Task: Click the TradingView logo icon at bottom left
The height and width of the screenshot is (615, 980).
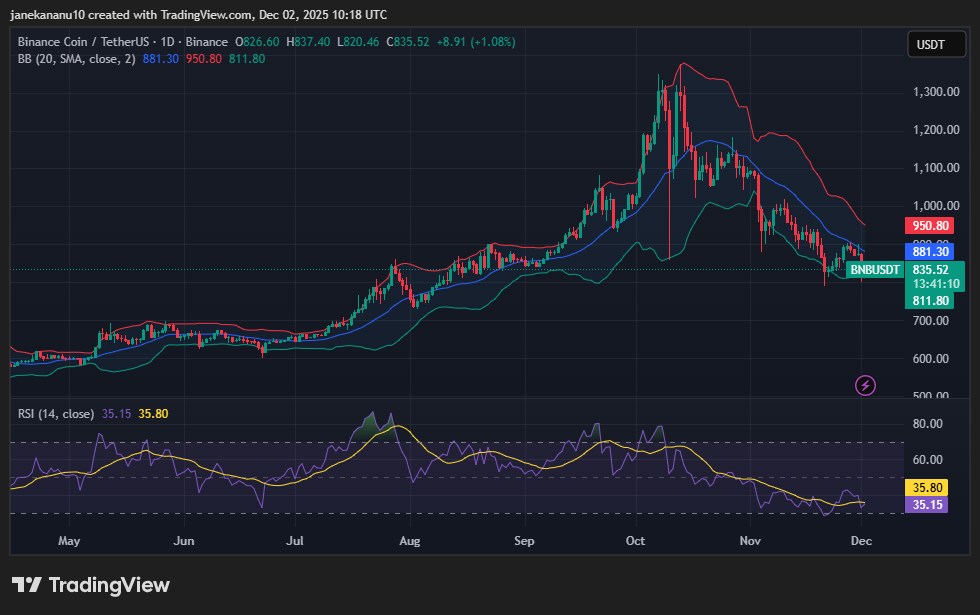Action: coord(25,585)
